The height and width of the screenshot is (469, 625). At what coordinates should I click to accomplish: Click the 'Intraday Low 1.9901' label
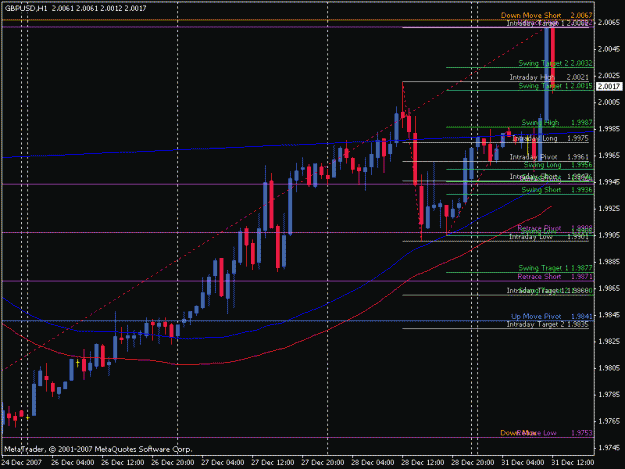549,237
